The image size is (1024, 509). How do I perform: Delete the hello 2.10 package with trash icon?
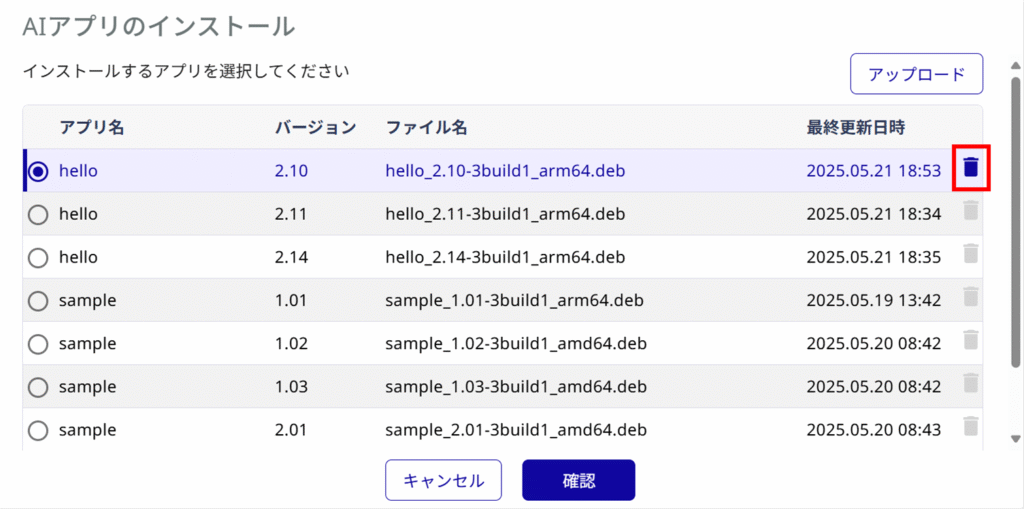[971, 168]
